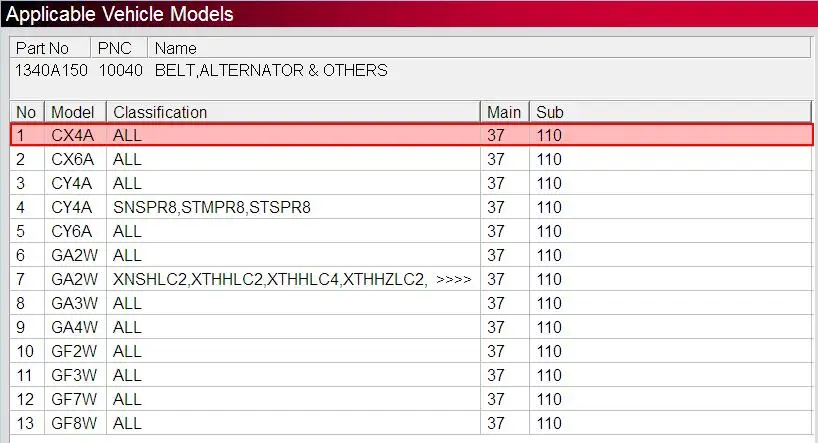
Task: Click the 'No' column header
Action: click(x=27, y=112)
